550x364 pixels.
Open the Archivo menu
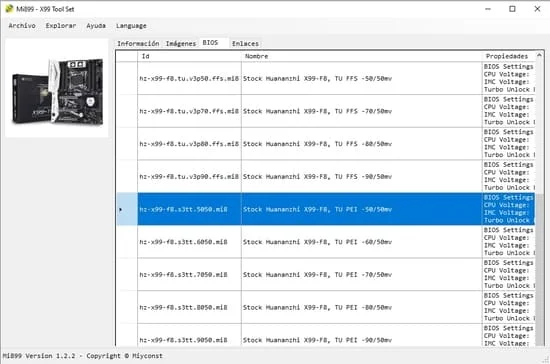tap(22, 26)
